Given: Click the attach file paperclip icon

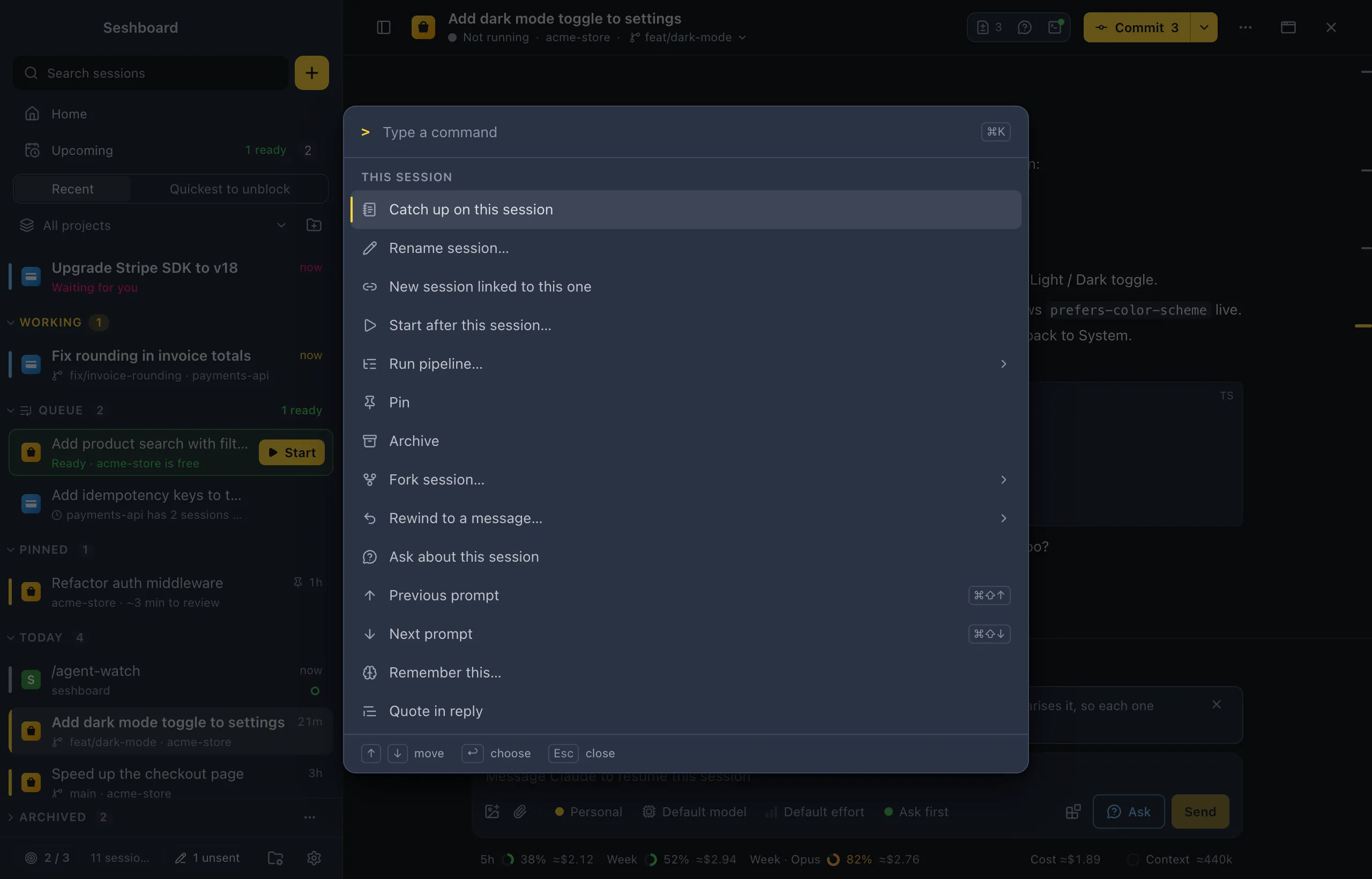Looking at the screenshot, I should coord(520,811).
